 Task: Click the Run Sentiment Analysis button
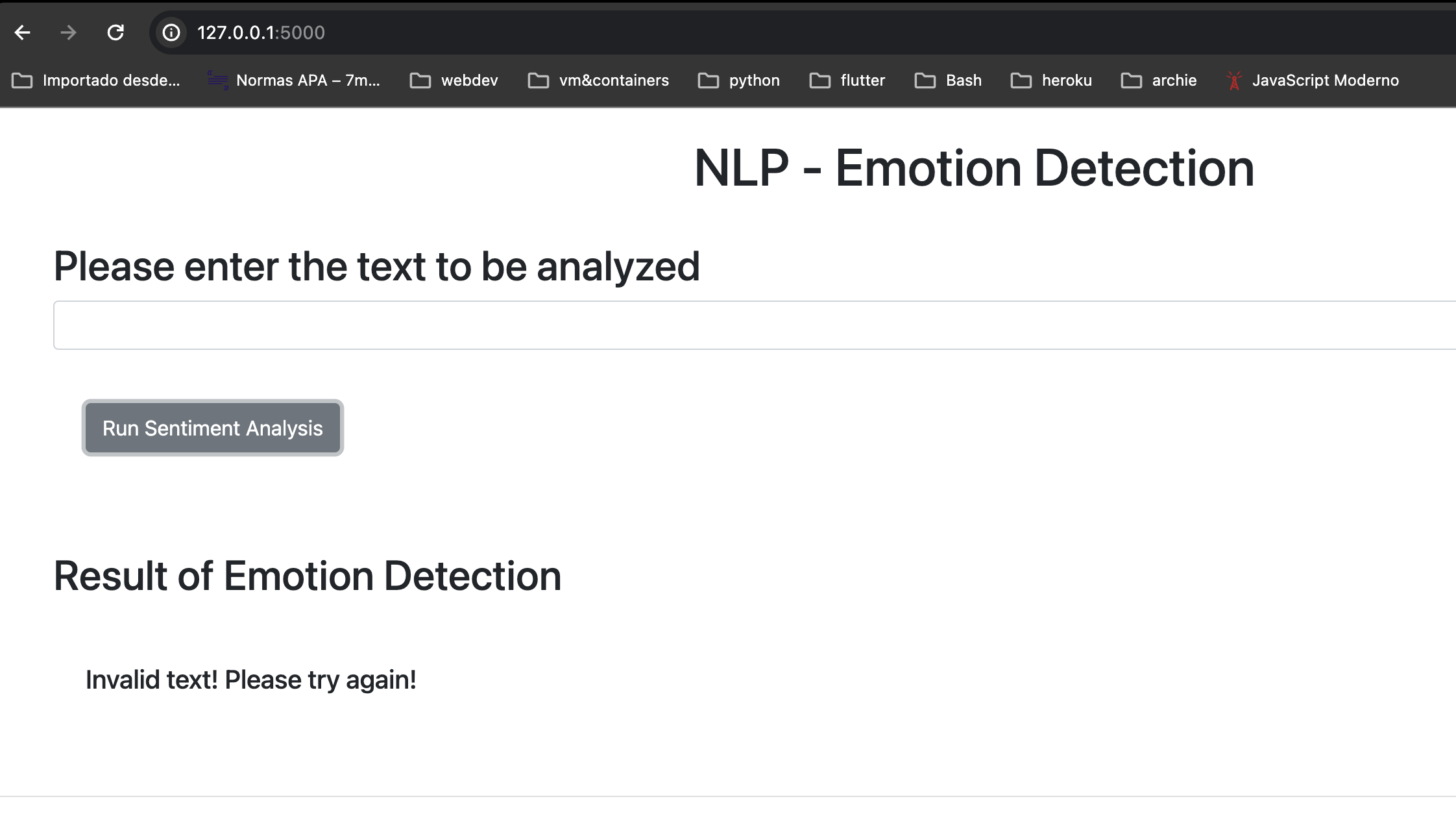coord(212,427)
